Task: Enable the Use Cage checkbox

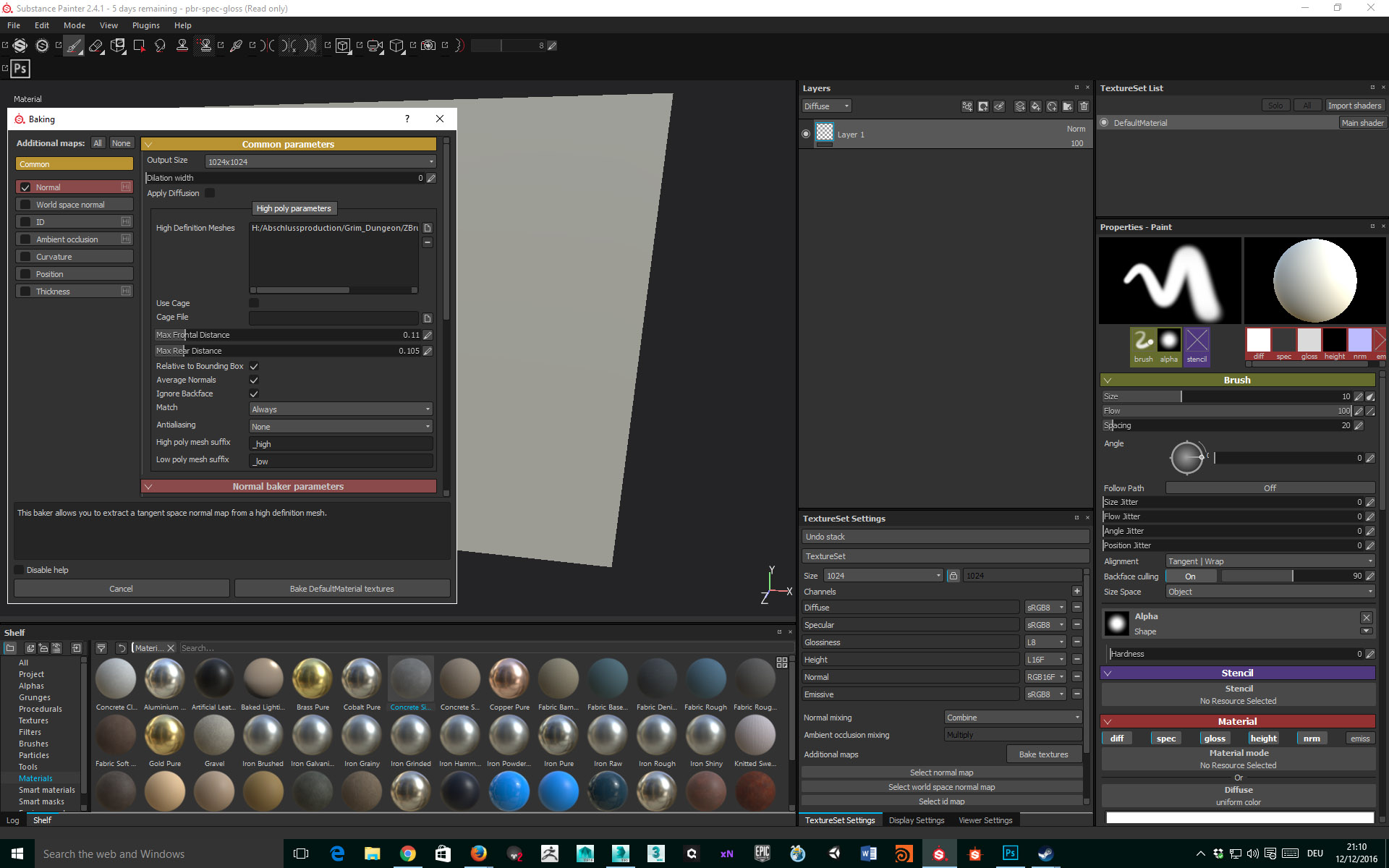Action: [254, 303]
